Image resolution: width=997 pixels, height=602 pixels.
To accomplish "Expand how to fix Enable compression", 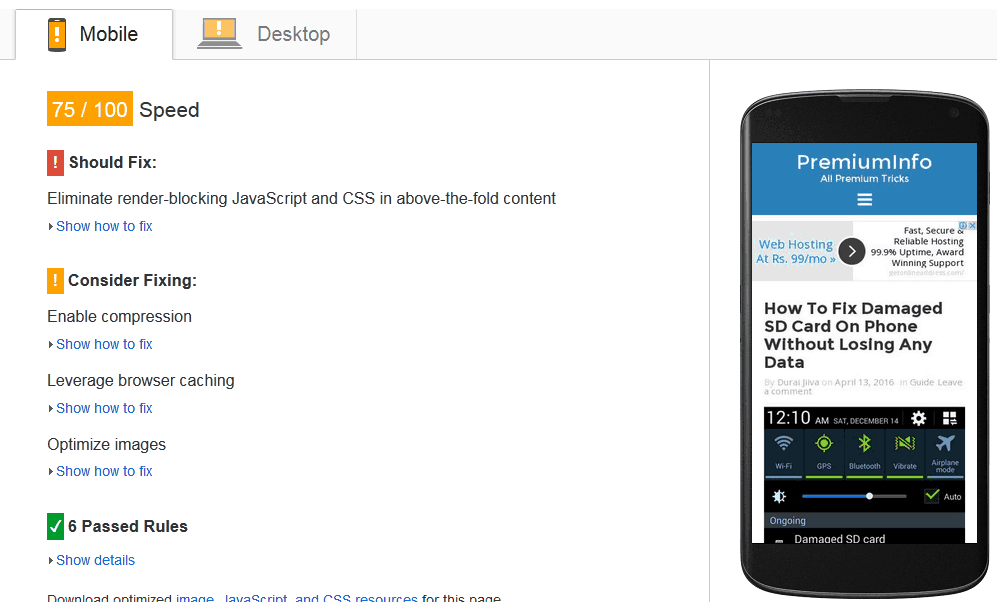I will tap(104, 344).
